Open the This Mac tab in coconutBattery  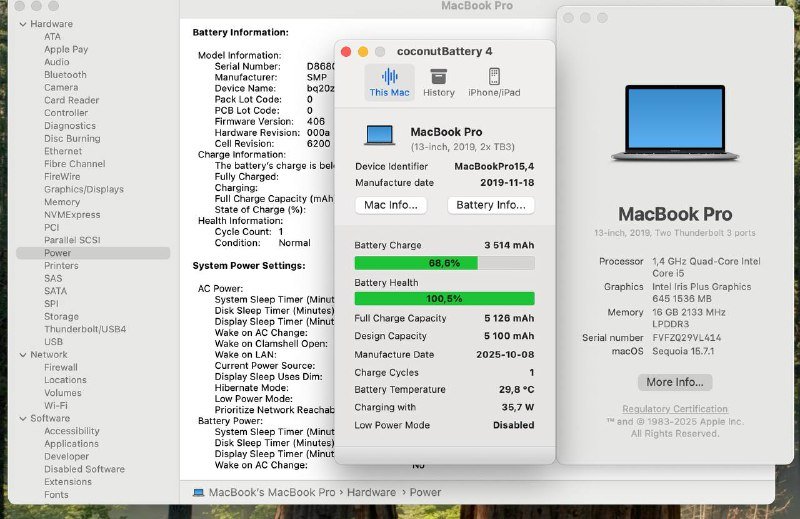pyautogui.click(x=389, y=82)
